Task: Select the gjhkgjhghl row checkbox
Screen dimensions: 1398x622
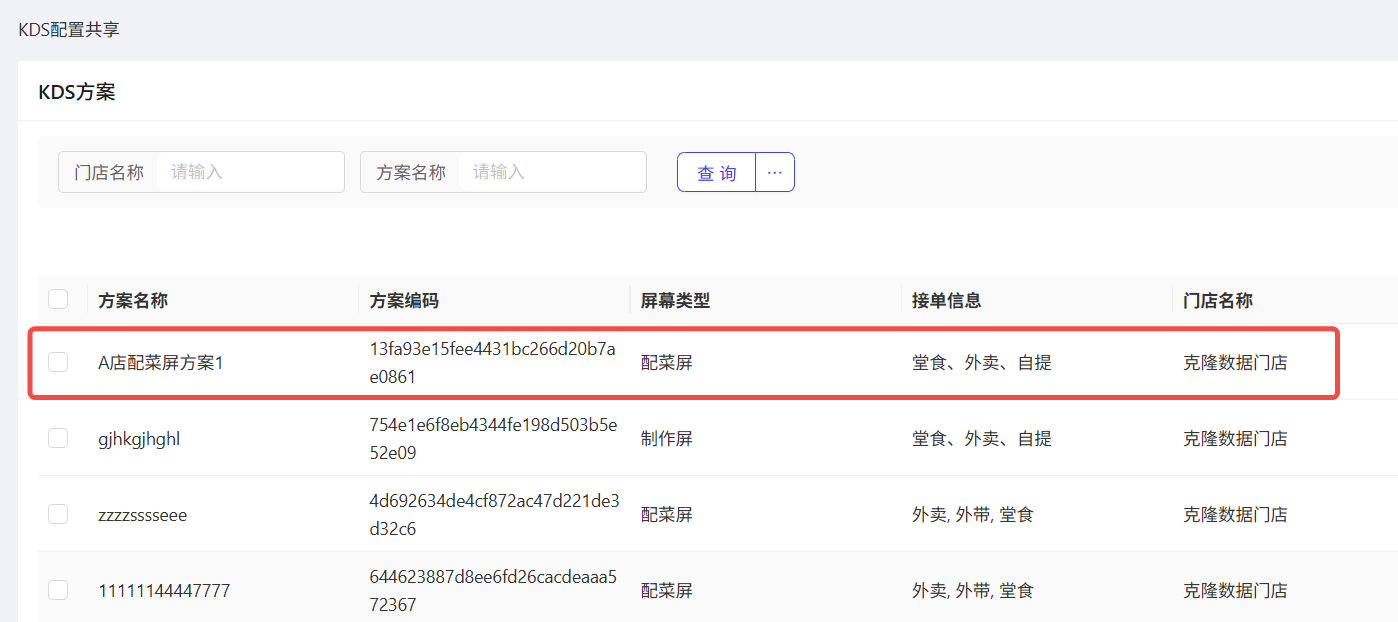Action: [x=58, y=438]
